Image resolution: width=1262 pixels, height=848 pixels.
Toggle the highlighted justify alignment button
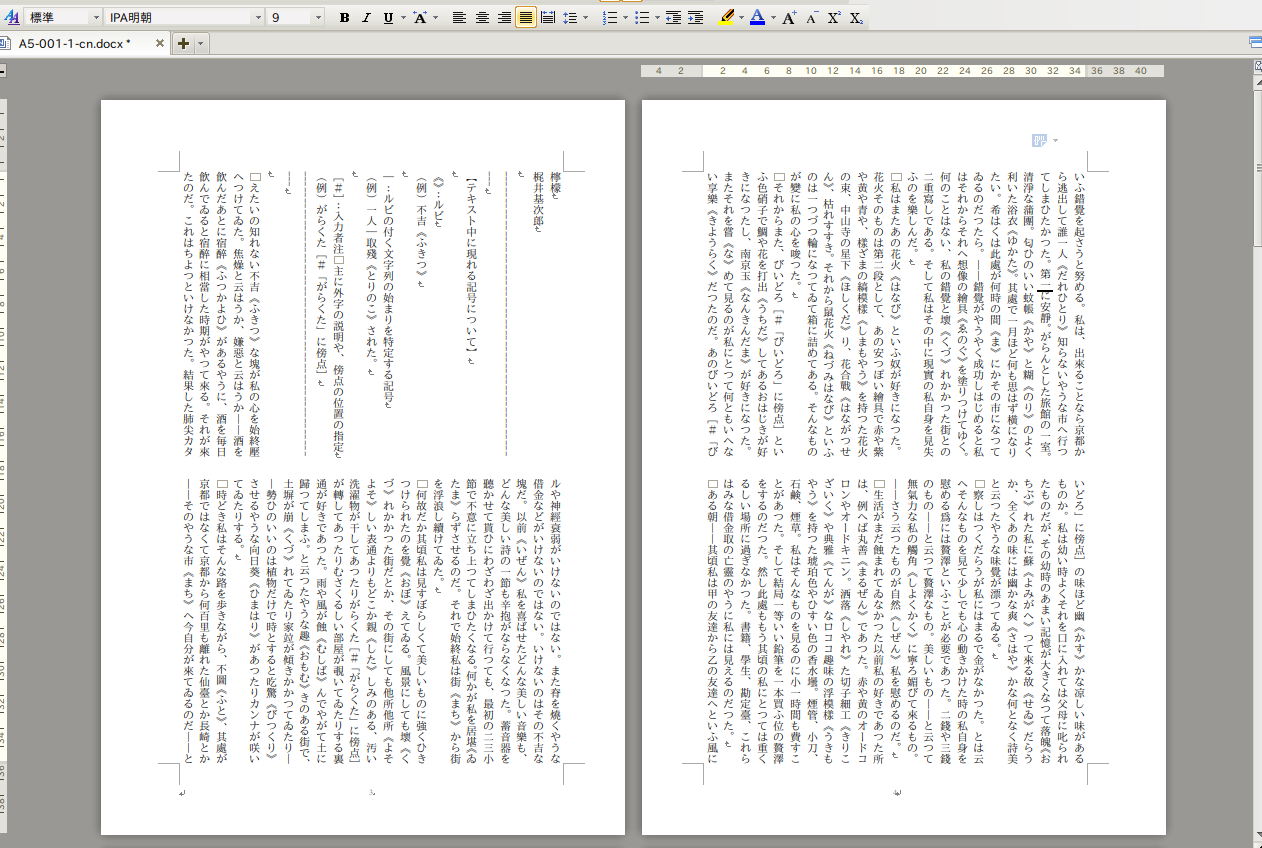point(526,18)
